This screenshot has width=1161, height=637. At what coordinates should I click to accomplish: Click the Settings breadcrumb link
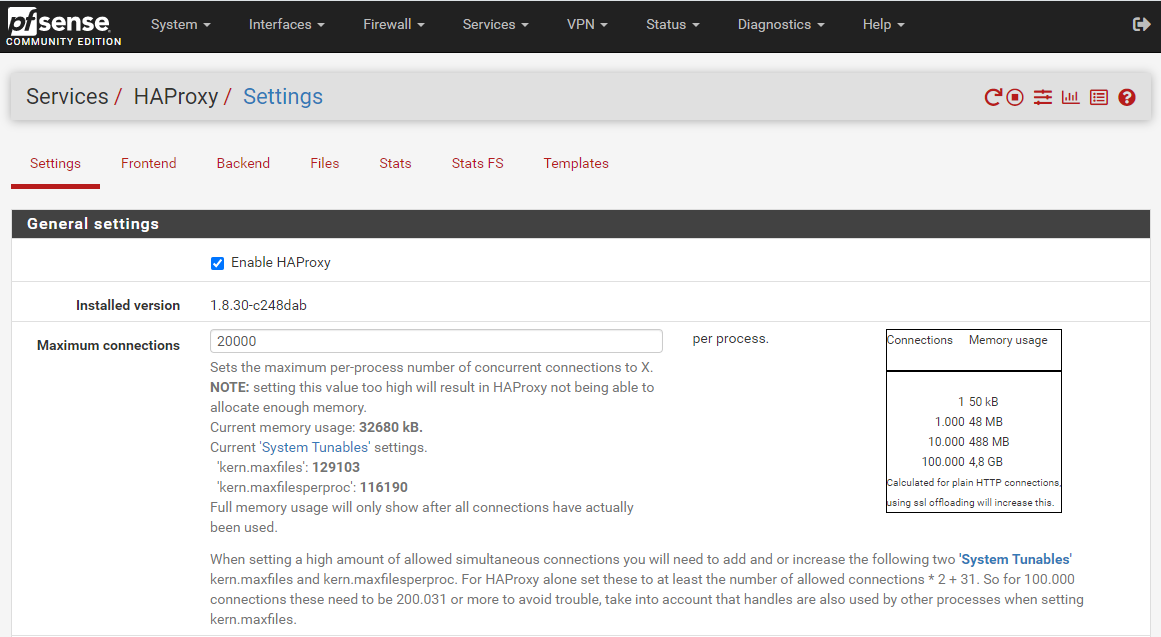pos(283,96)
